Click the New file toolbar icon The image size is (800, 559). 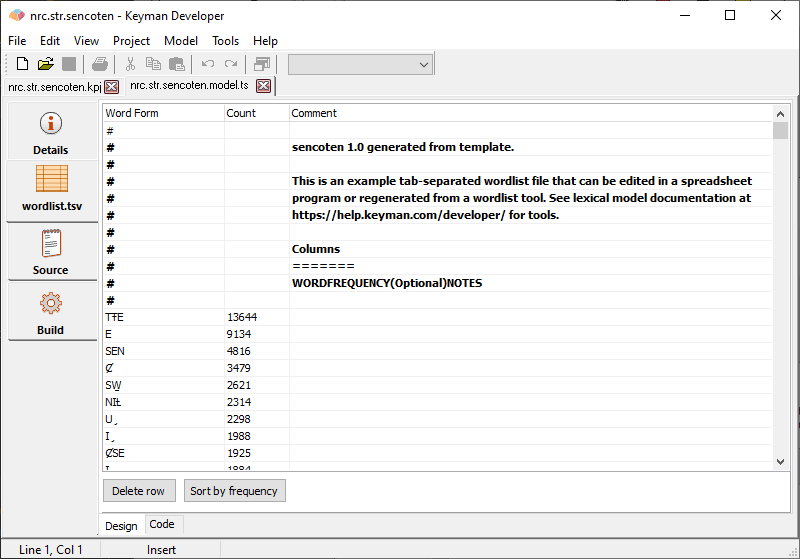click(22, 64)
